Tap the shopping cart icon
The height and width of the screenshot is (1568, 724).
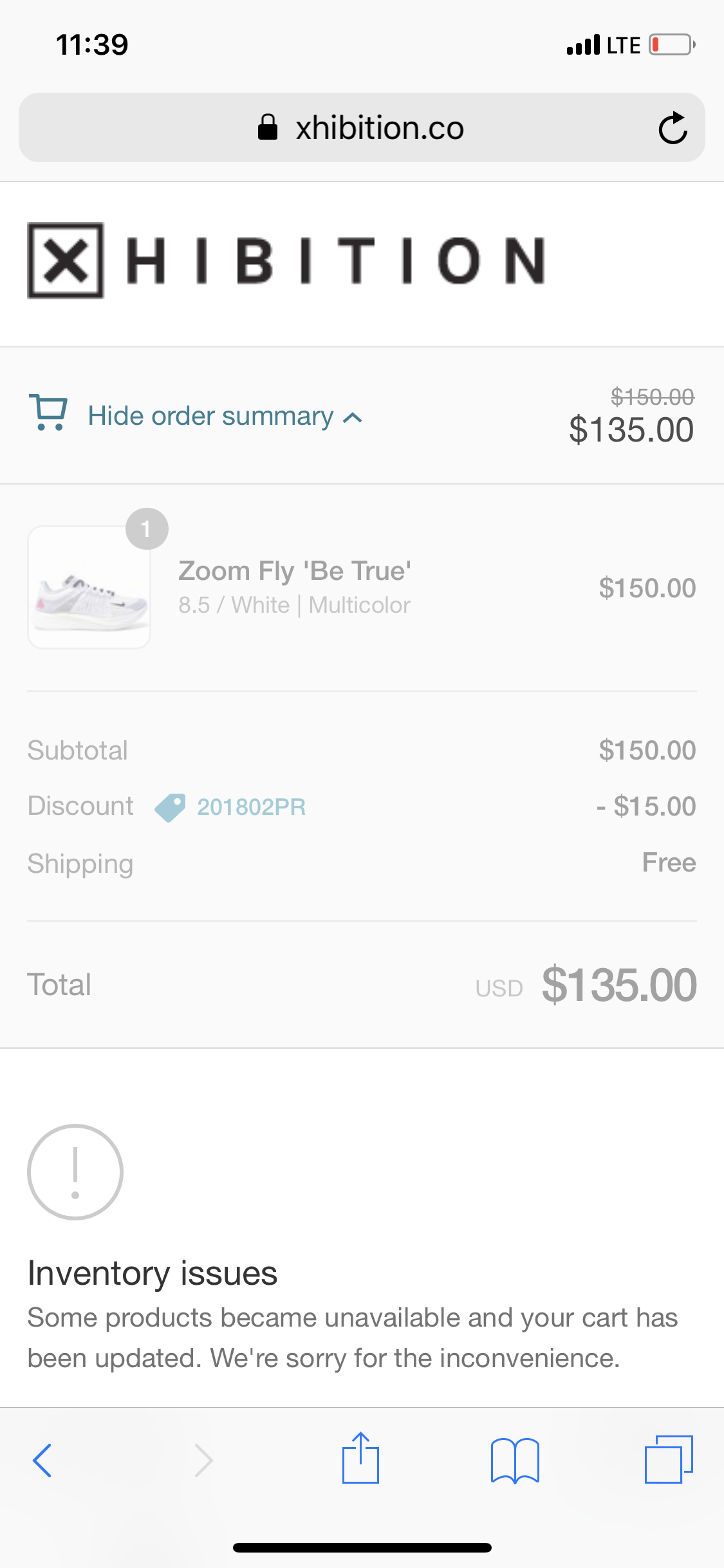click(x=48, y=413)
